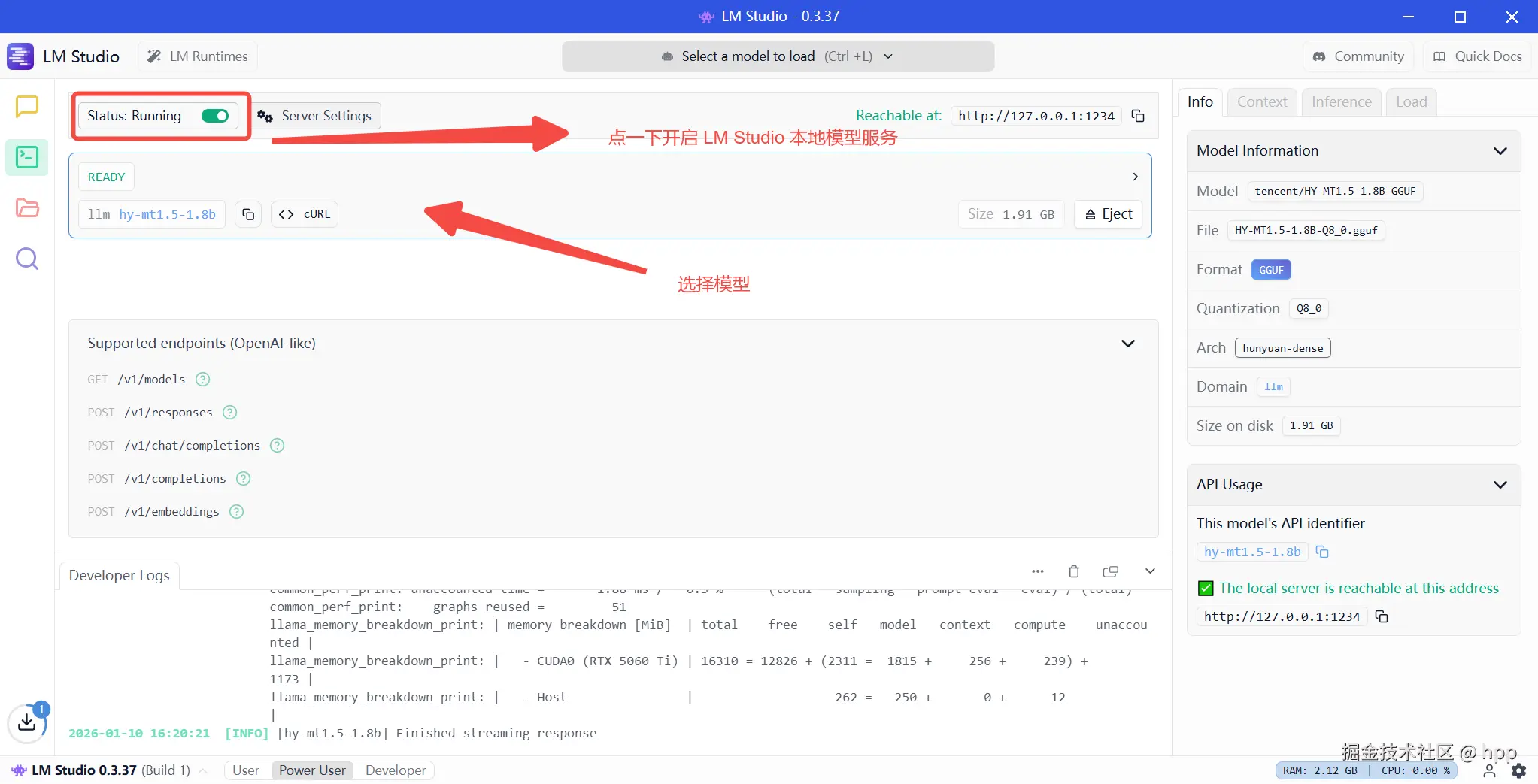Click Finished streaming response log line

(x=332, y=734)
